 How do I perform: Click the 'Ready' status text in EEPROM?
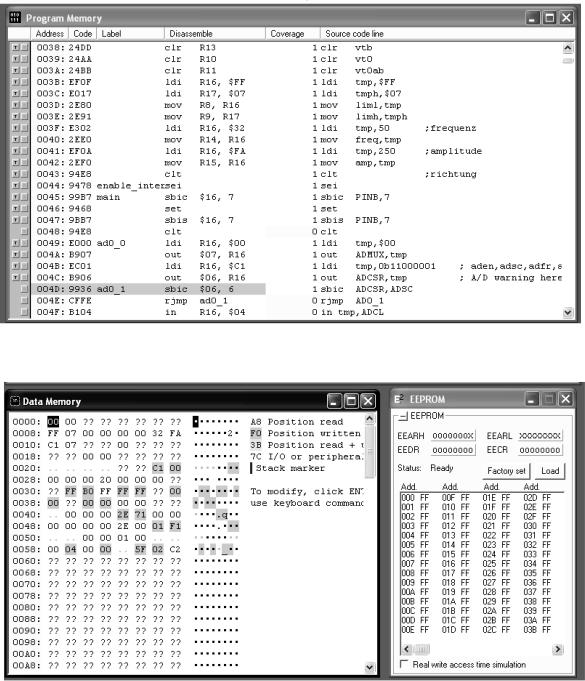tap(442, 468)
